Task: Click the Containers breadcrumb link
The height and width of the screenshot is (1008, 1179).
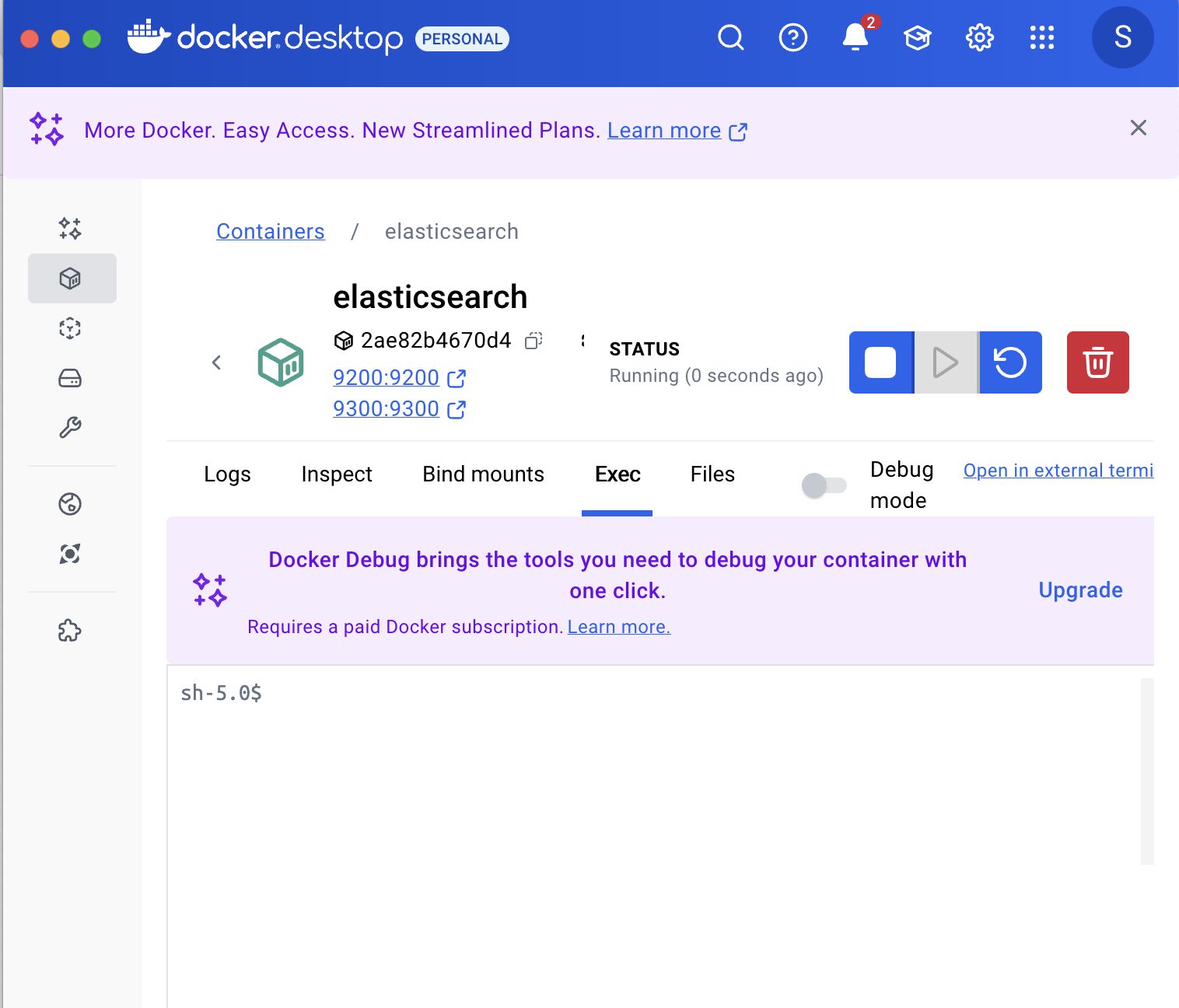Action: pyautogui.click(x=270, y=232)
